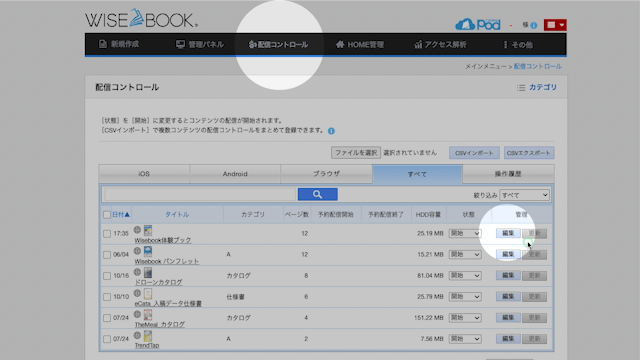Open 状態 dropdown for Wisebook パンフレット
The image size is (640, 360).
coord(465,254)
